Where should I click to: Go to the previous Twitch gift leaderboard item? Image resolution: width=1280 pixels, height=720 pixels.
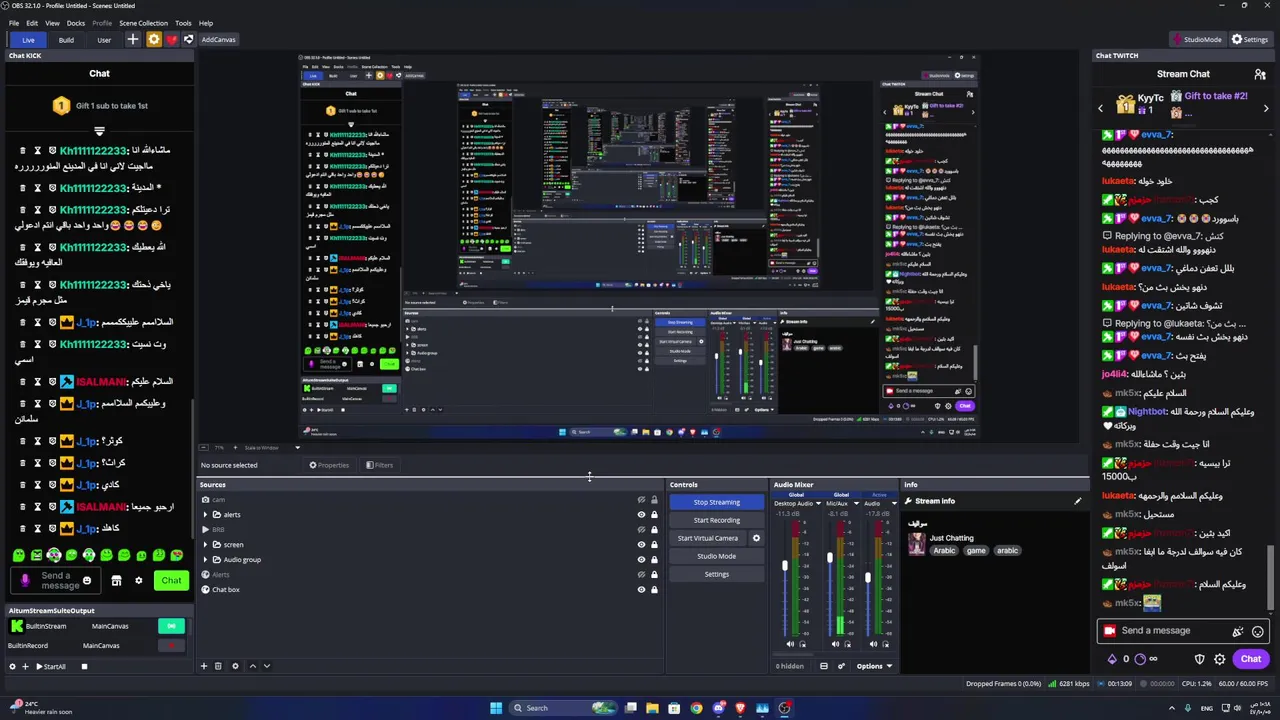tap(1101, 108)
